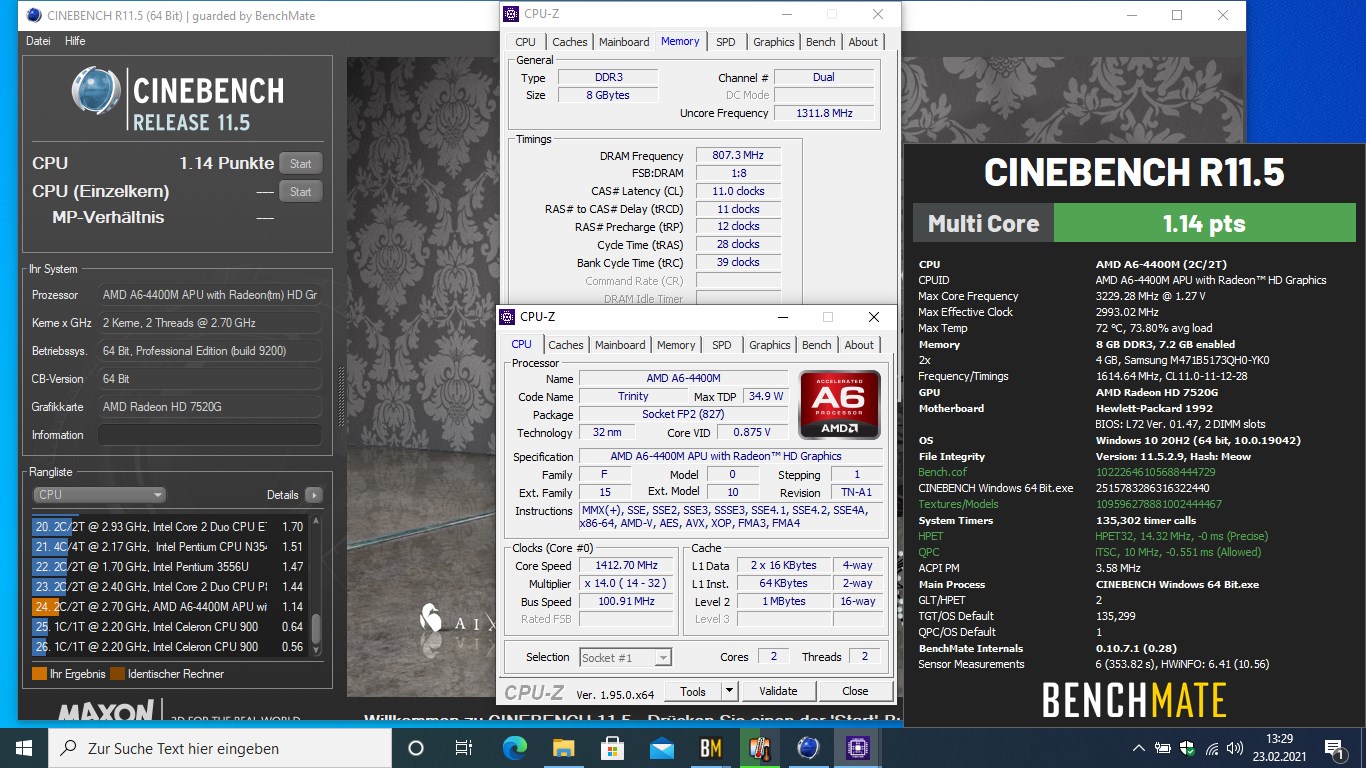
Task: Open the Mail app taskbar icon
Action: point(661,748)
